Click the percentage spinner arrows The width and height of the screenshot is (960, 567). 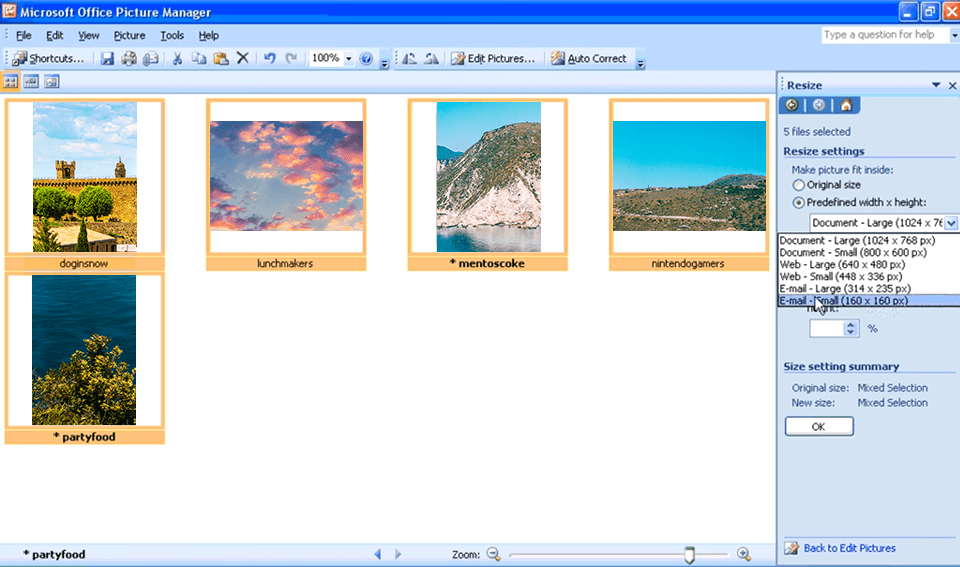[850, 329]
